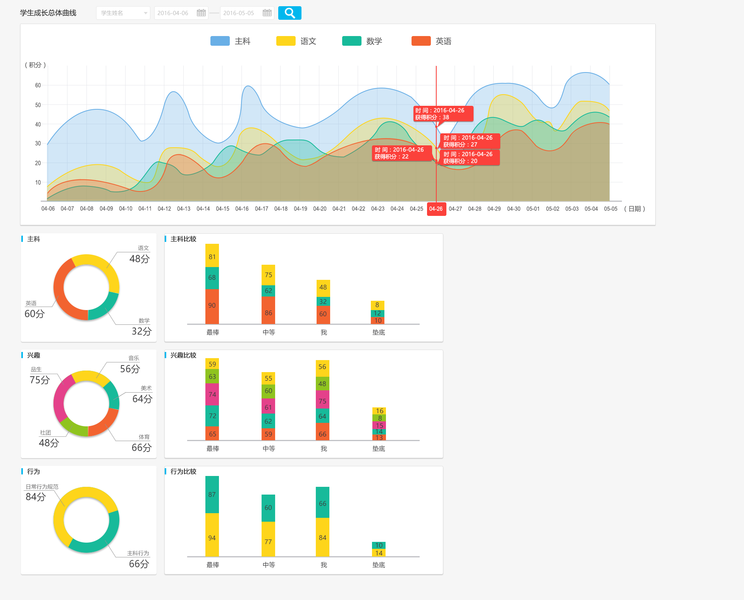Select the 77 yellow segment in 行为比较 中等 bar
Screen dimensions: 744x600
pyautogui.click(x=269, y=539)
